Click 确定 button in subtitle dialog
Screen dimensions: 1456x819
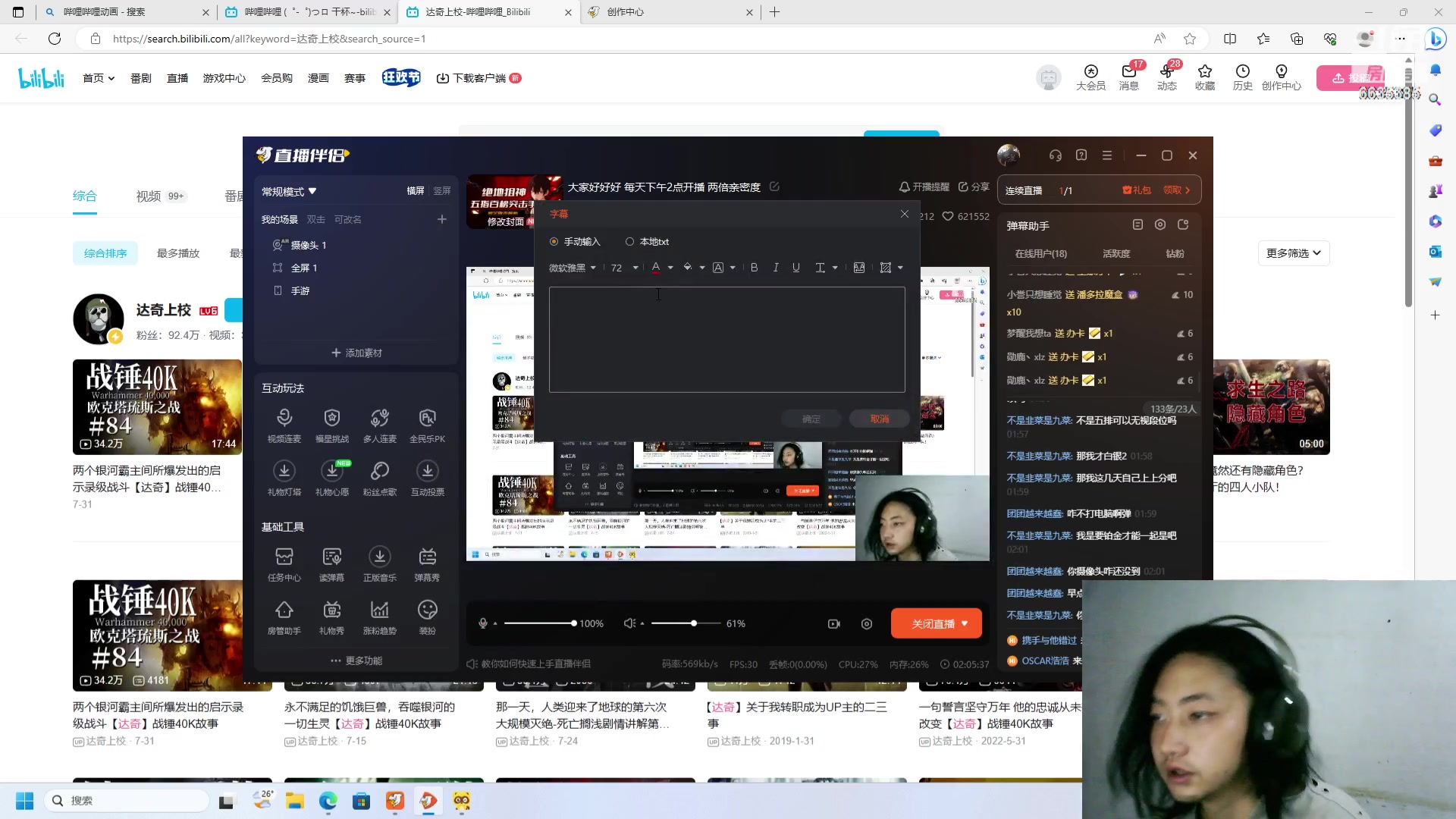coord(811,419)
